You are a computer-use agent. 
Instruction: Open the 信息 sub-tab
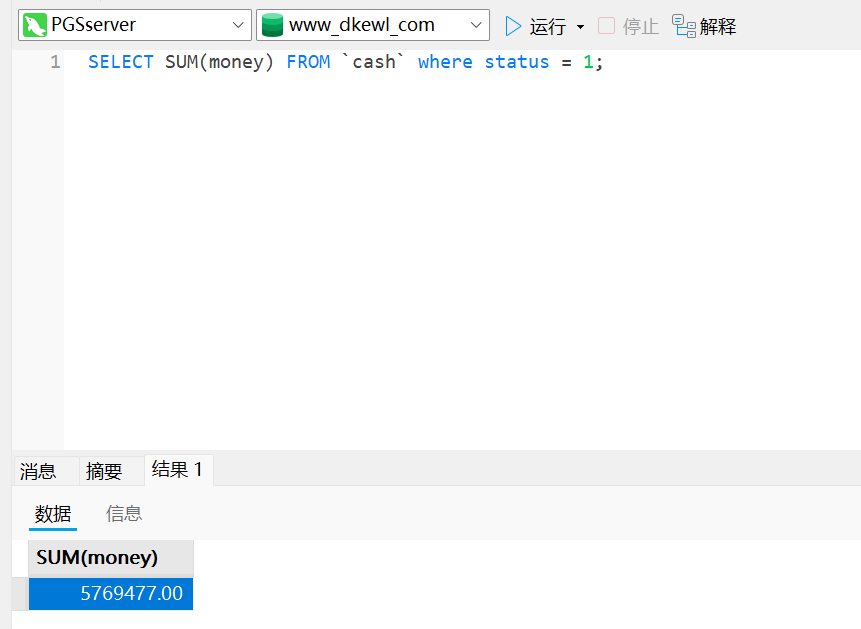(124, 514)
